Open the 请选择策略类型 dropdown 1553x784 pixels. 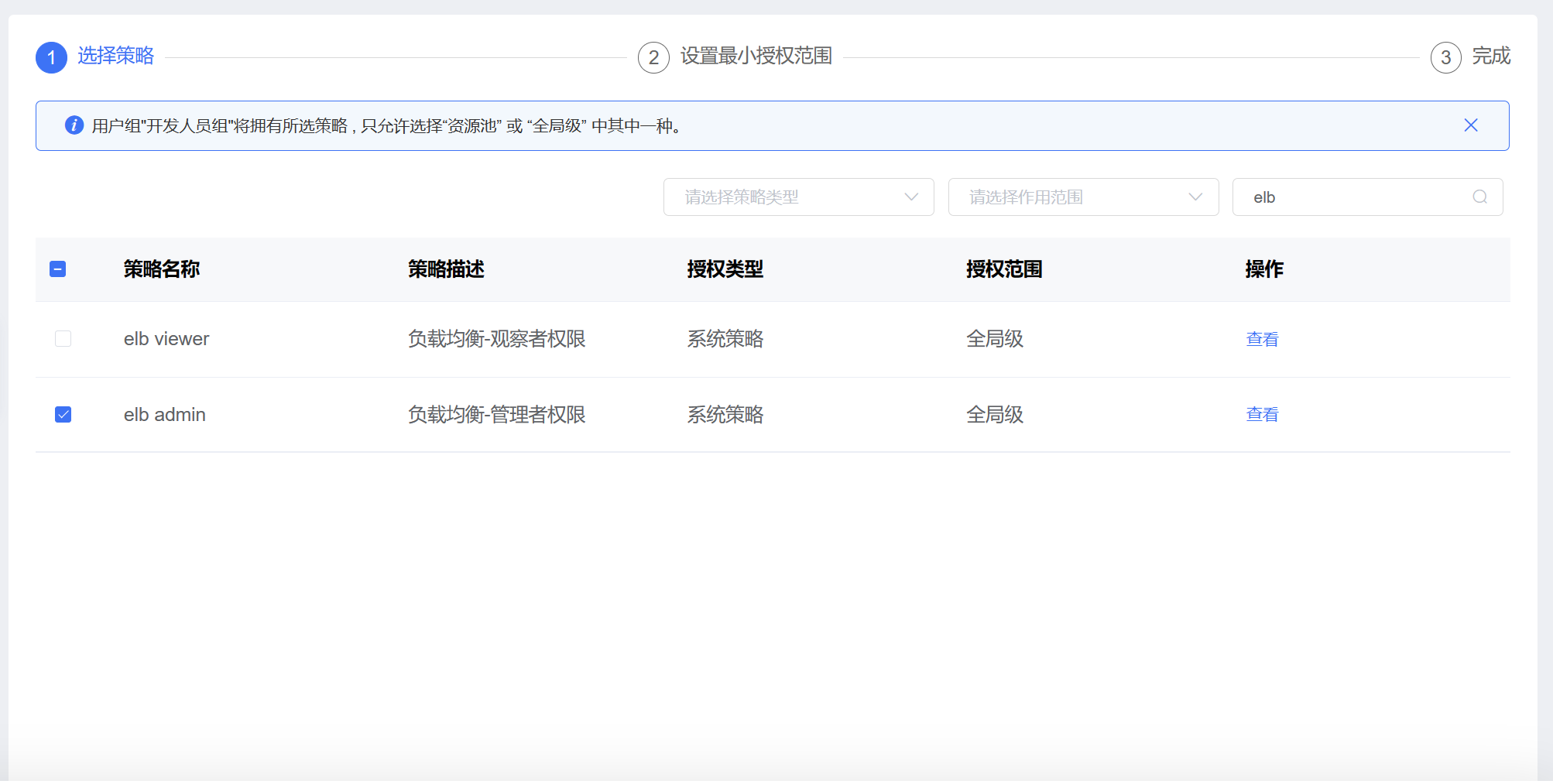798,197
